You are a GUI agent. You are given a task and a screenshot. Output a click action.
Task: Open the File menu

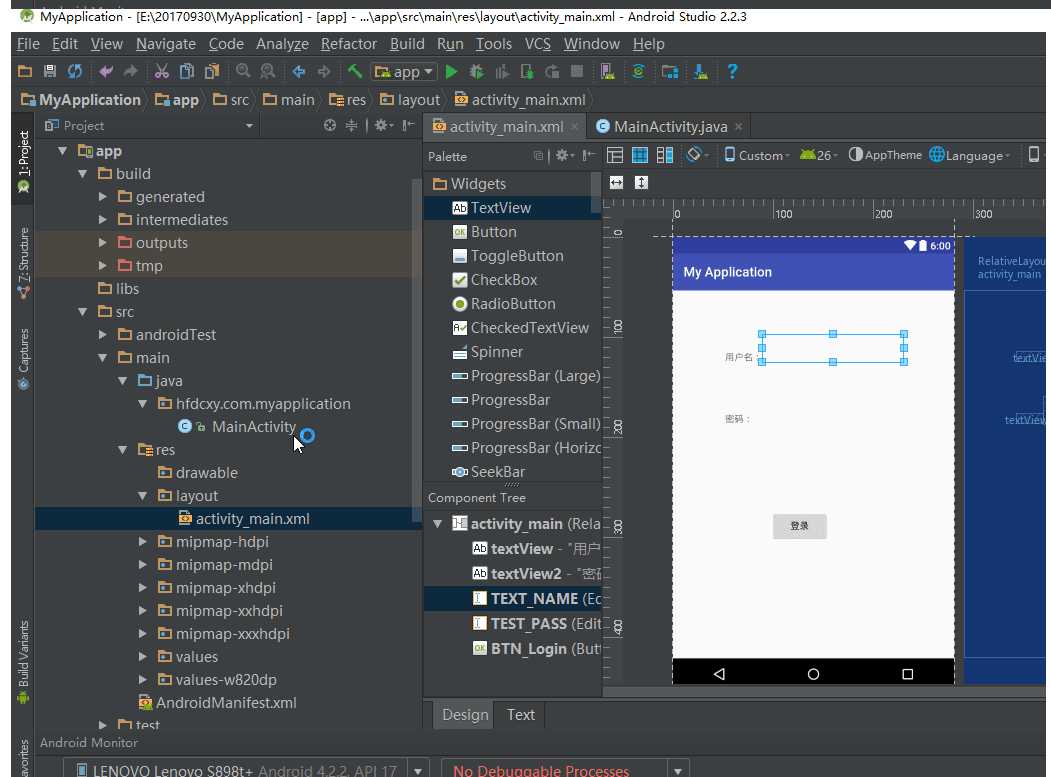pyautogui.click(x=28, y=44)
